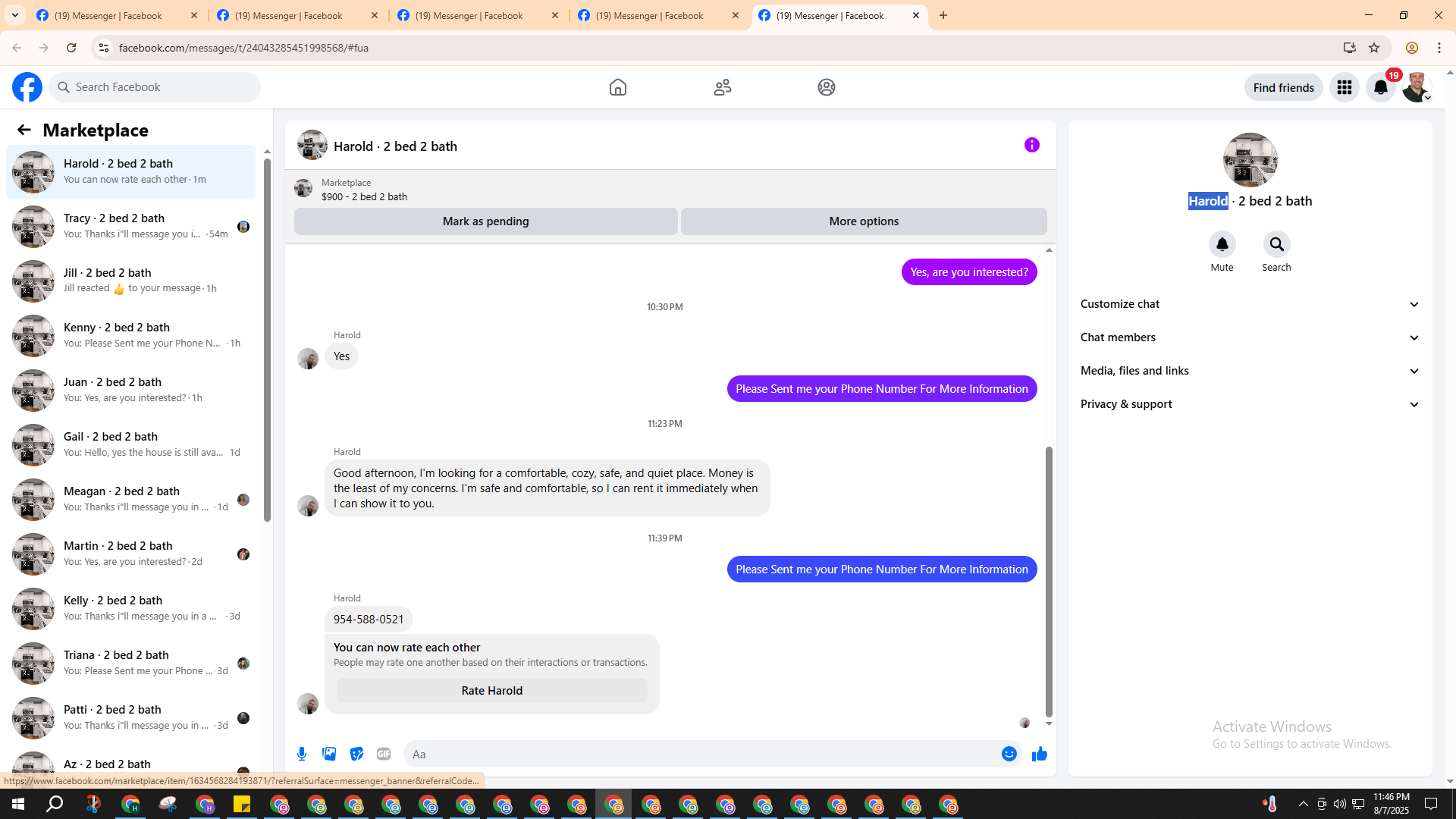Click the Rate Harold button
This screenshot has height=819, width=1456.
(491, 690)
